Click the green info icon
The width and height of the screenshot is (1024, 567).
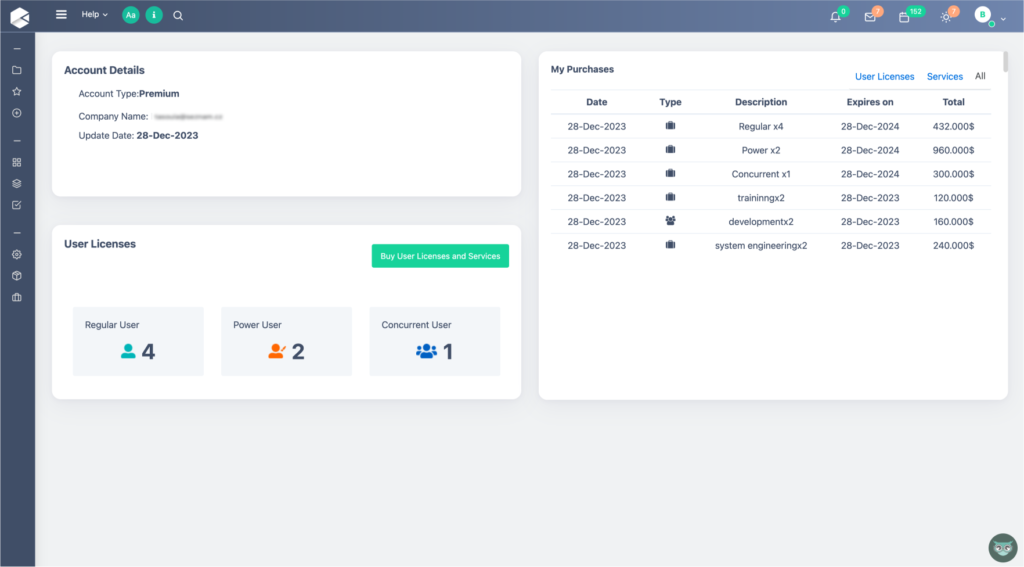point(154,15)
